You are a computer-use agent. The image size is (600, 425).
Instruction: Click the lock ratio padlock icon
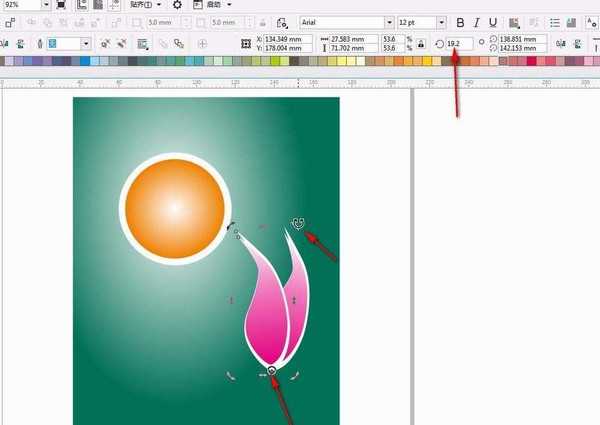click(x=421, y=44)
